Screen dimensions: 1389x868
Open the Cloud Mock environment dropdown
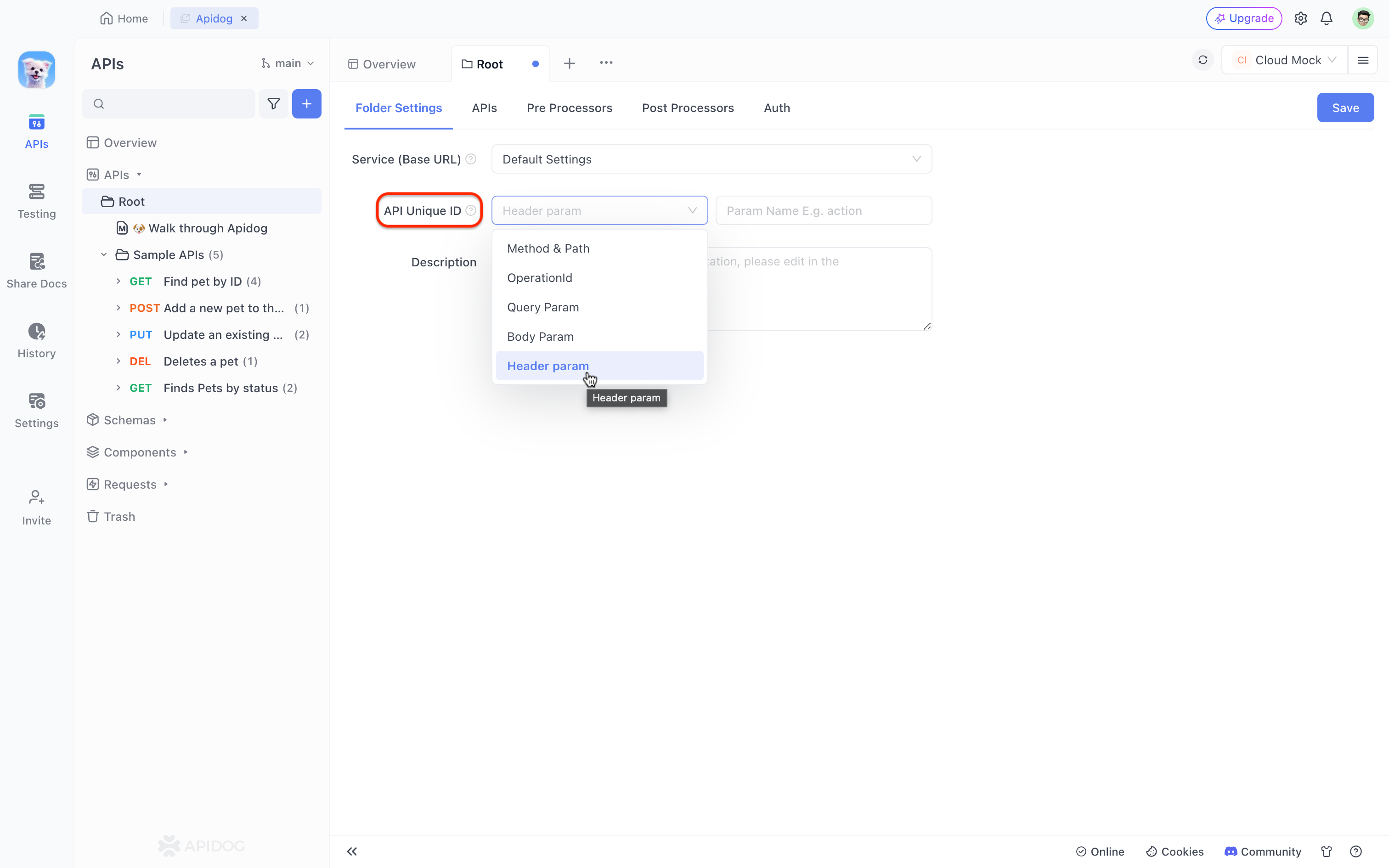point(1285,60)
